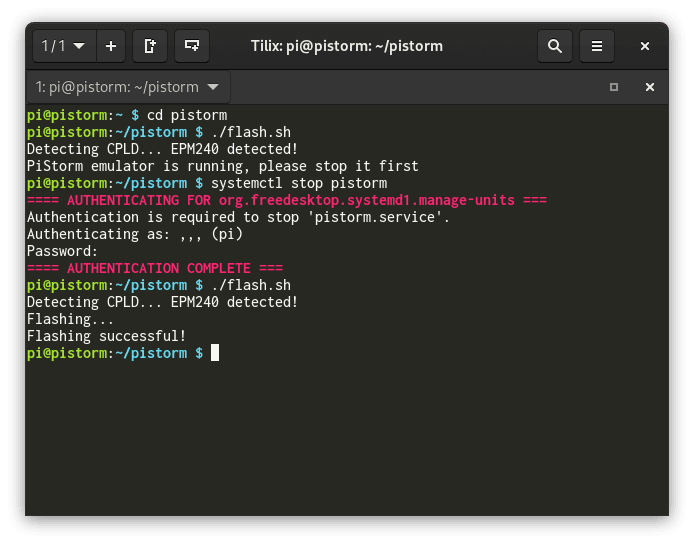Maximize the terminal pane
This screenshot has height=544, width=694.
614,87
